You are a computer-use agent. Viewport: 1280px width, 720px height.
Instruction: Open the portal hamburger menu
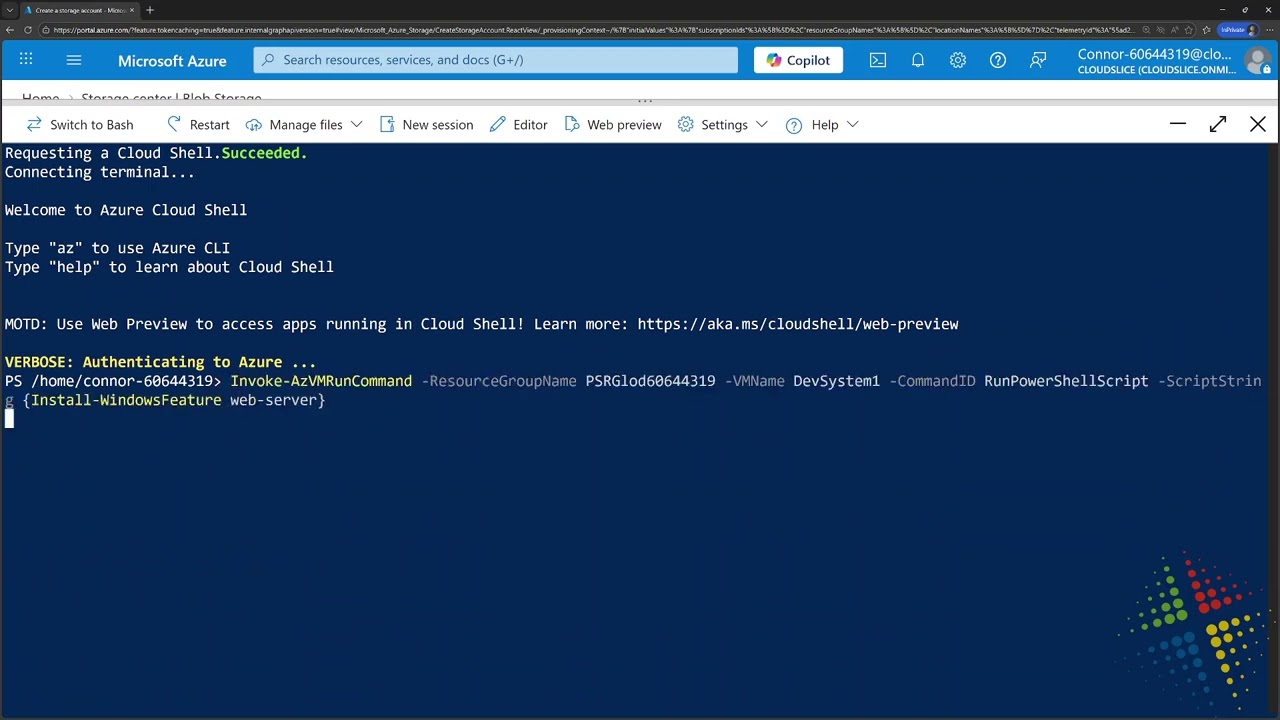[x=74, y=60]
